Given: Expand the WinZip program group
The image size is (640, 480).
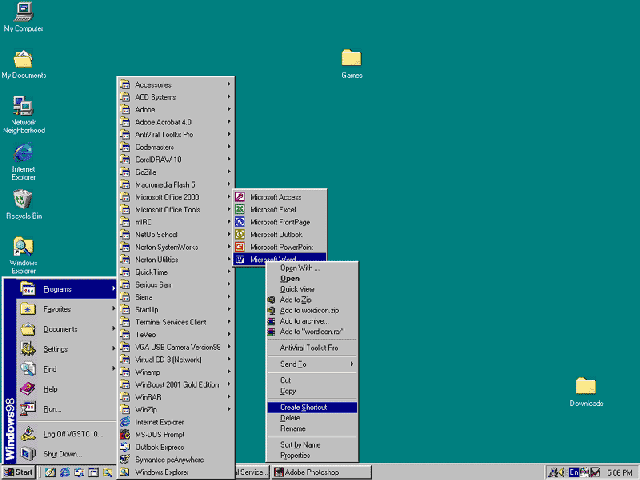Looking at the screenshot, I should 176,409.
